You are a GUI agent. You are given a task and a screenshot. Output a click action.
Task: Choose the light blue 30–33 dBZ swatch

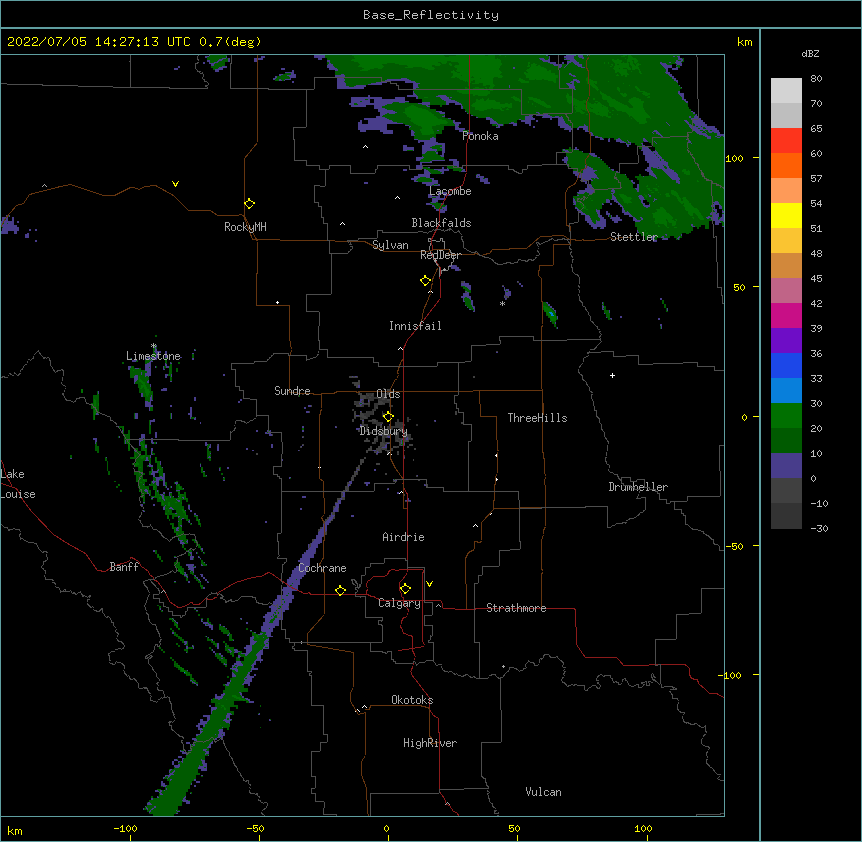(786, 391)
